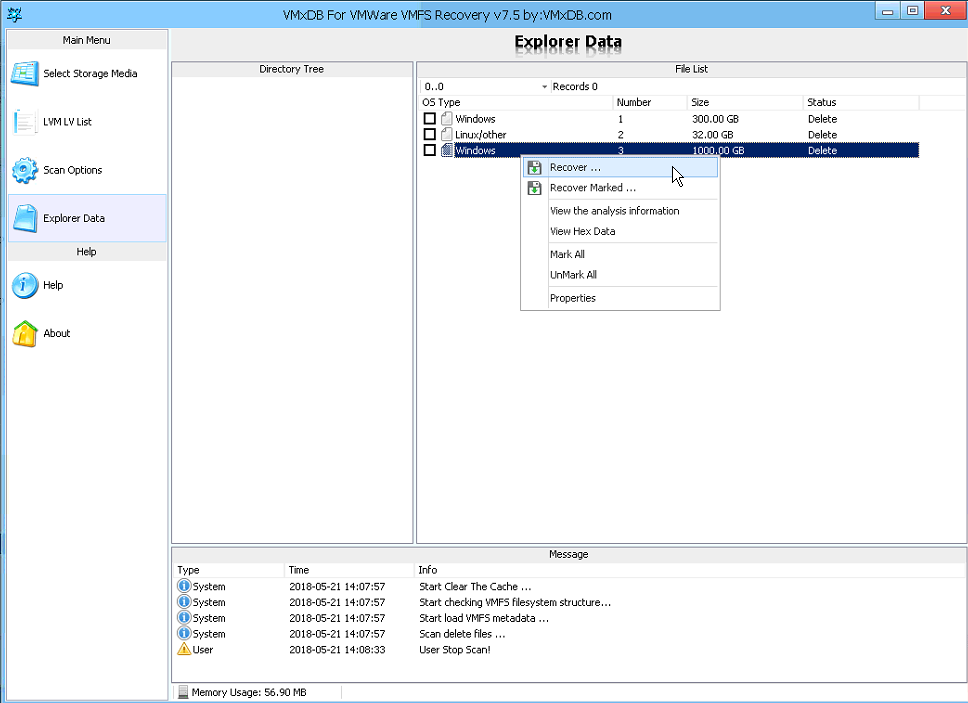Click the application logo in title bar
Viewport: 968px width, 703px height.
pyautogui.click(x=14, y=14)
